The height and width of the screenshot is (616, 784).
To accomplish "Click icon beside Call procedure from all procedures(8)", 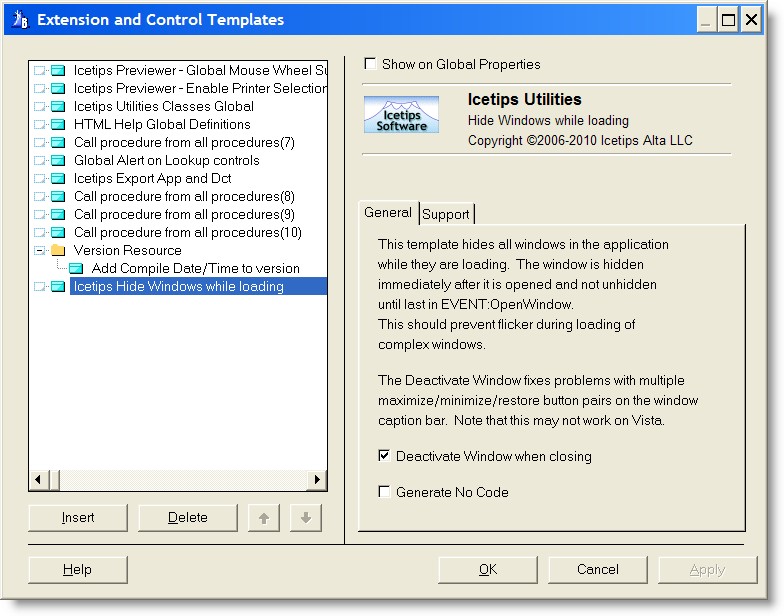I will click(58, 196).
